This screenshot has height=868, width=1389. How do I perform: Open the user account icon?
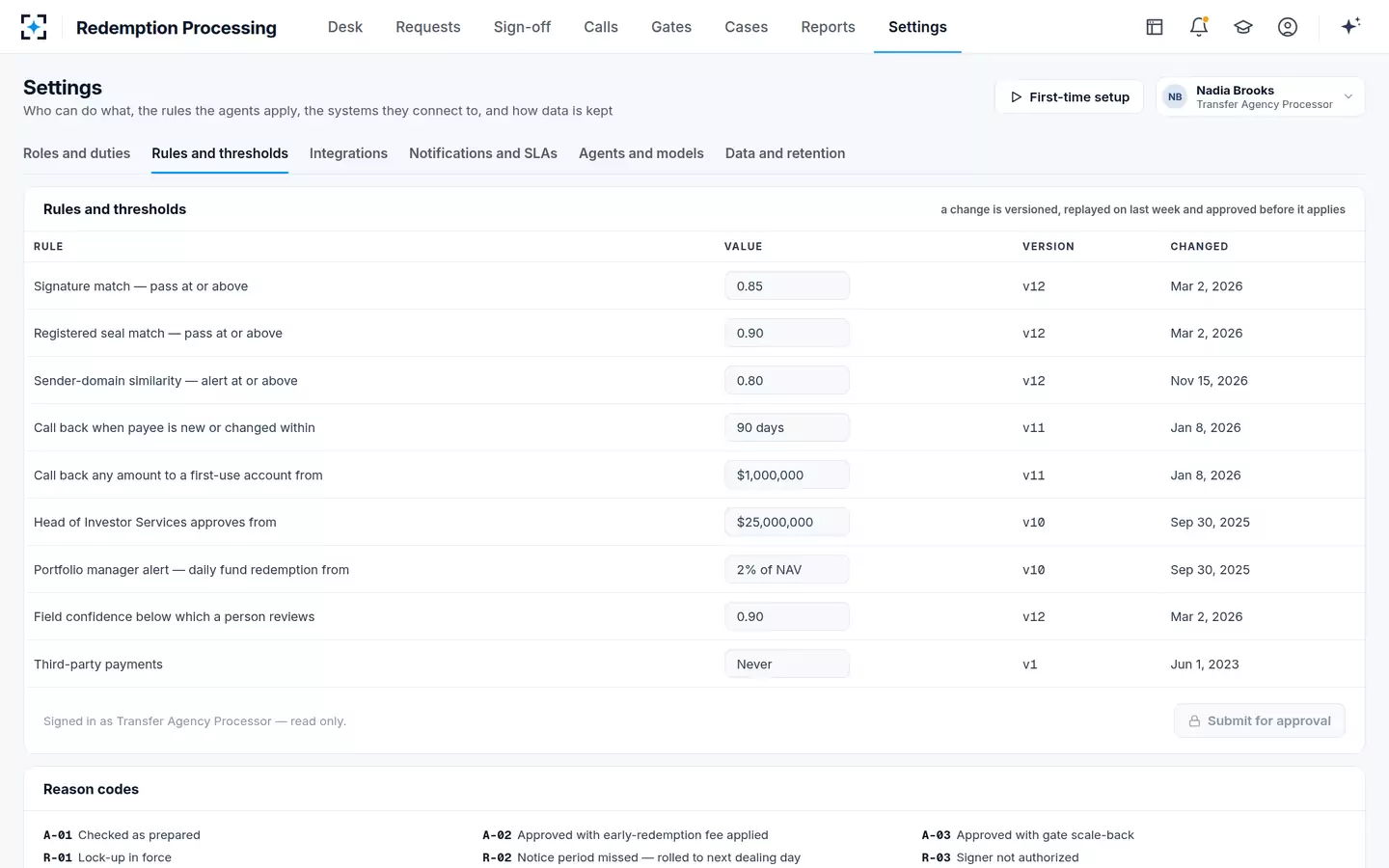click(x=1288, y=27)
